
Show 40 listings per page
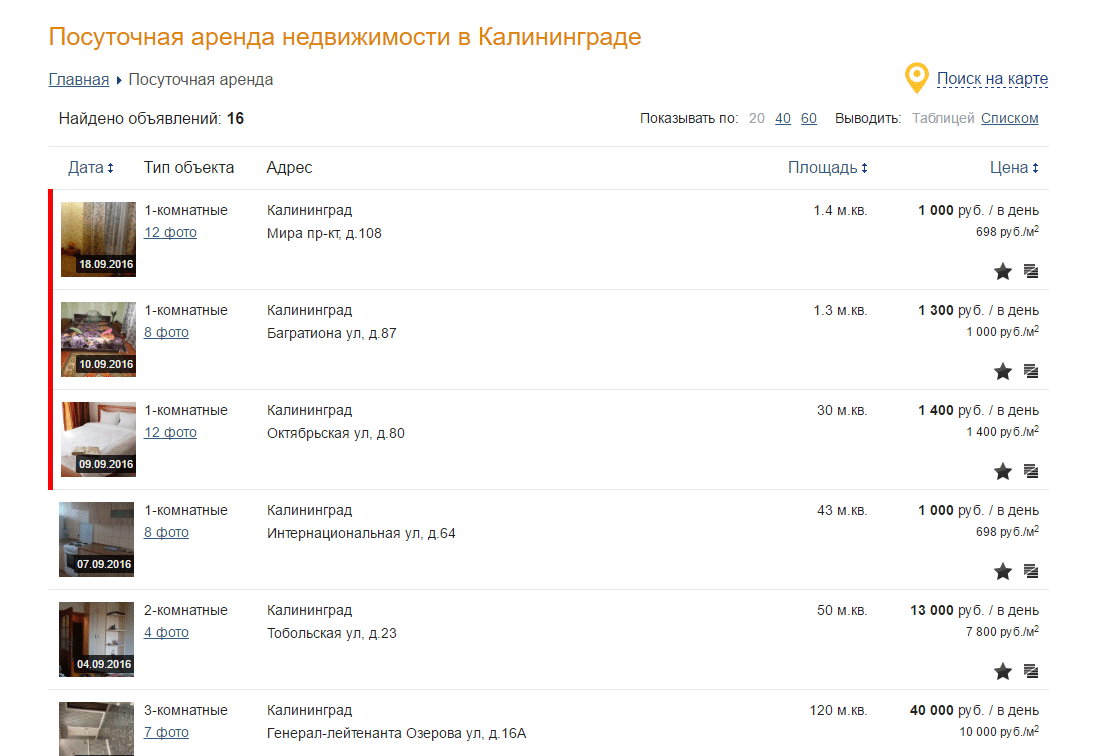[x=783, y=118]
